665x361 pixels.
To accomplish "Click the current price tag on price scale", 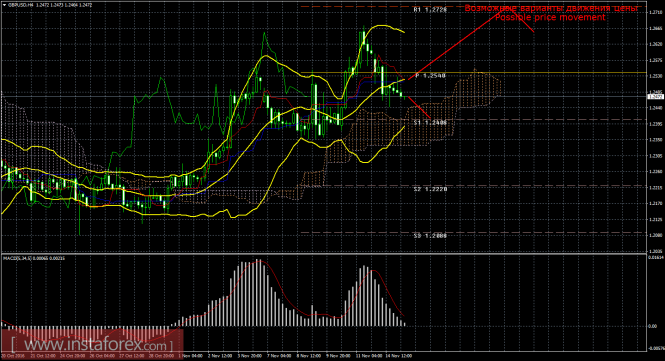I will (x=656, y=97).
